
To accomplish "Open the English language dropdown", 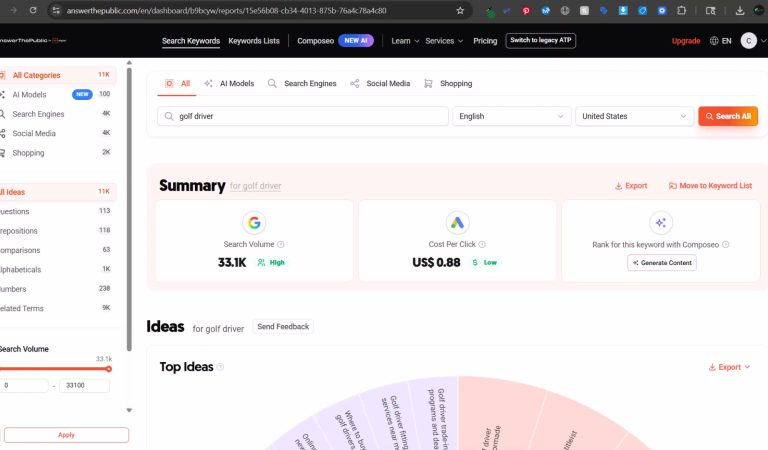I will coord(512,116).
